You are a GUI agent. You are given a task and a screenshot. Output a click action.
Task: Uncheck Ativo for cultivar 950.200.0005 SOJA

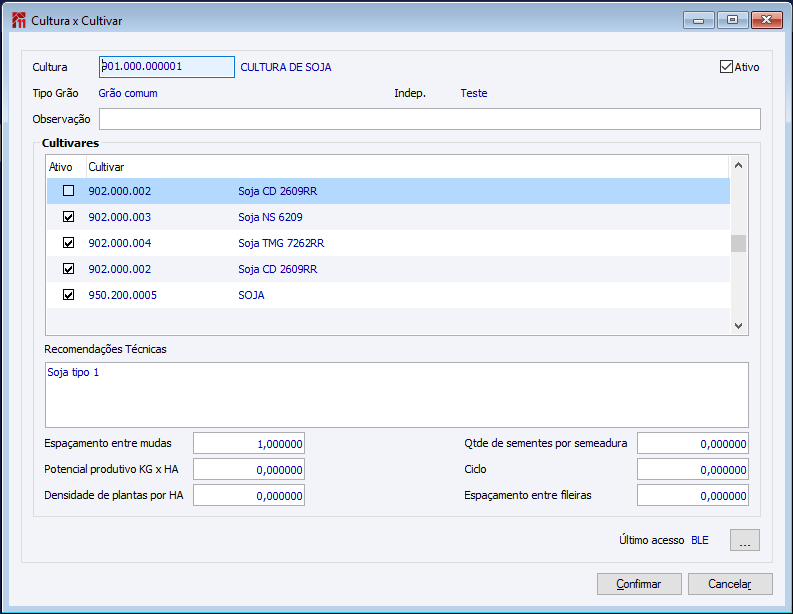tap(69, 295)
